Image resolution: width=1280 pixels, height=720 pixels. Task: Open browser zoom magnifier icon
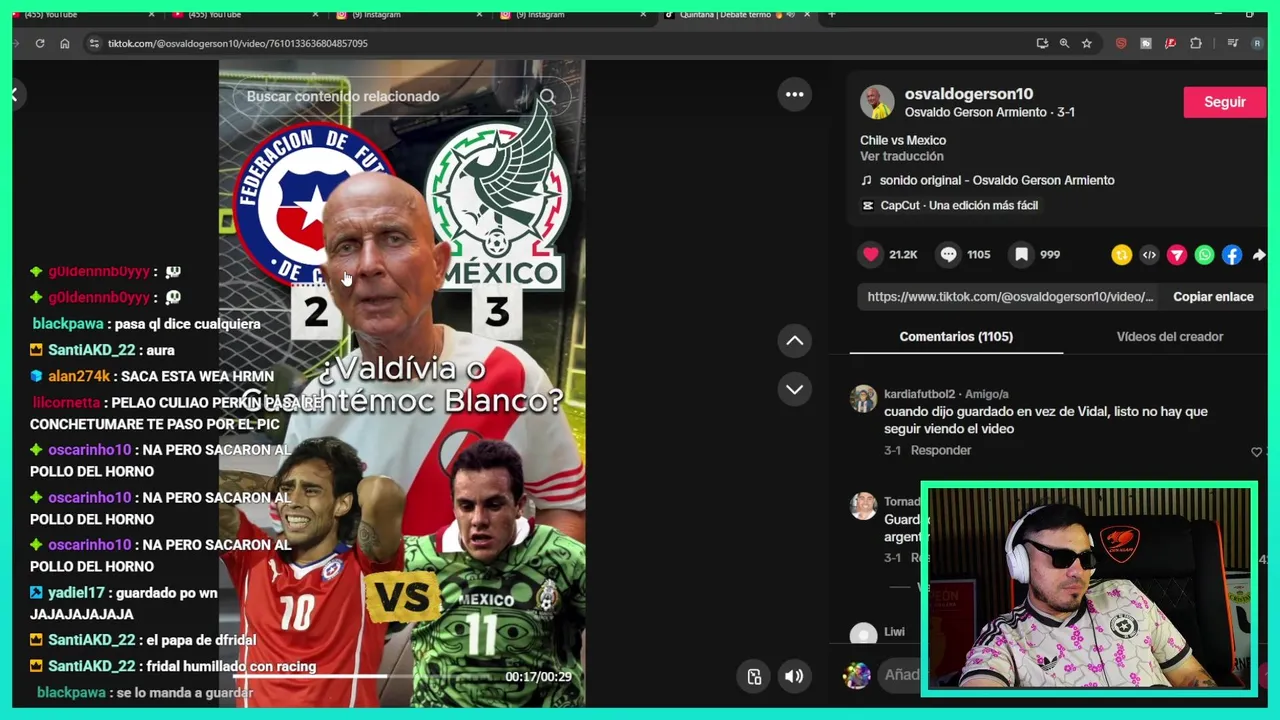coord(1064,43)
